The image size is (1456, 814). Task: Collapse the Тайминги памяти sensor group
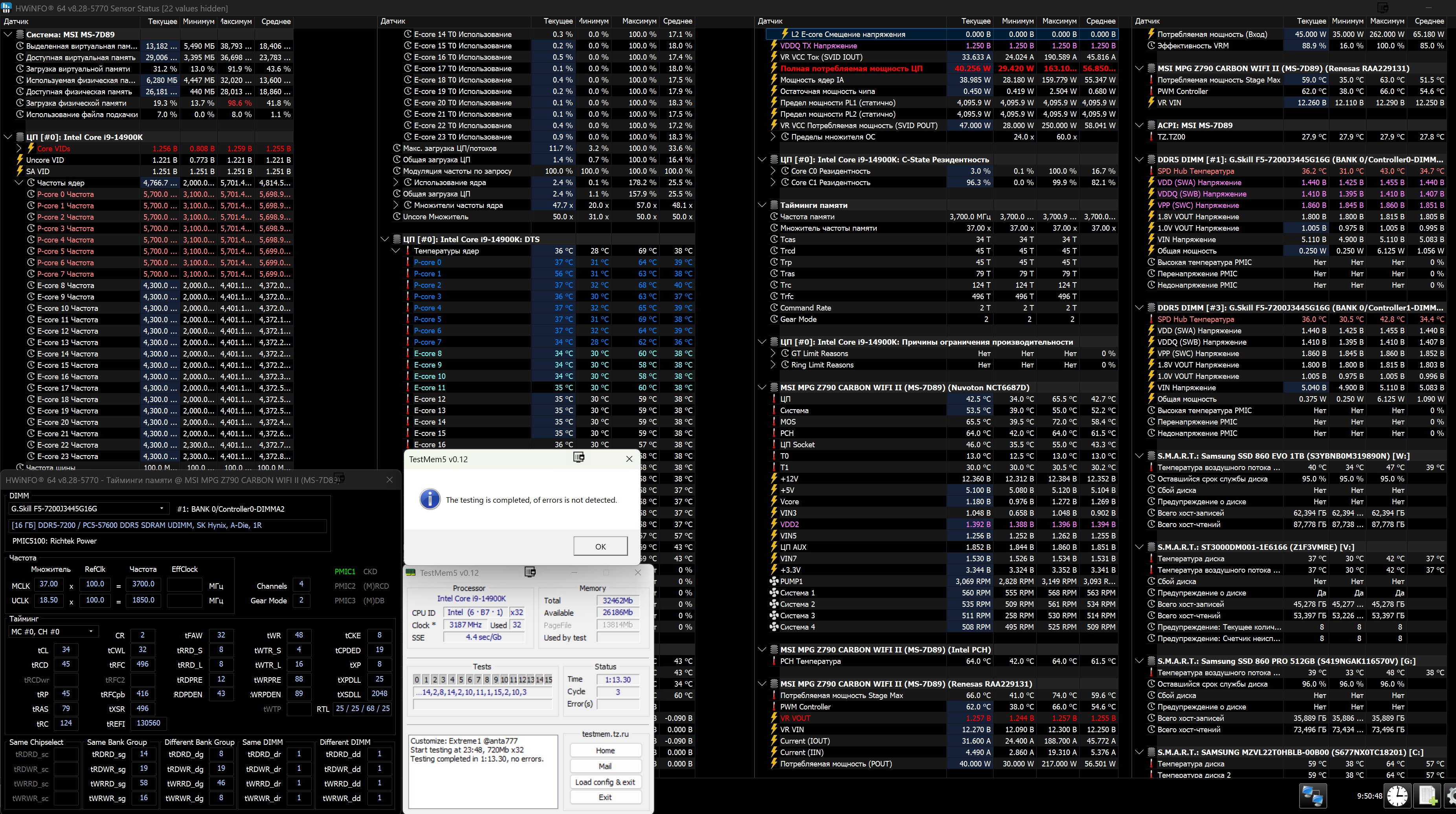click(761, 205)
